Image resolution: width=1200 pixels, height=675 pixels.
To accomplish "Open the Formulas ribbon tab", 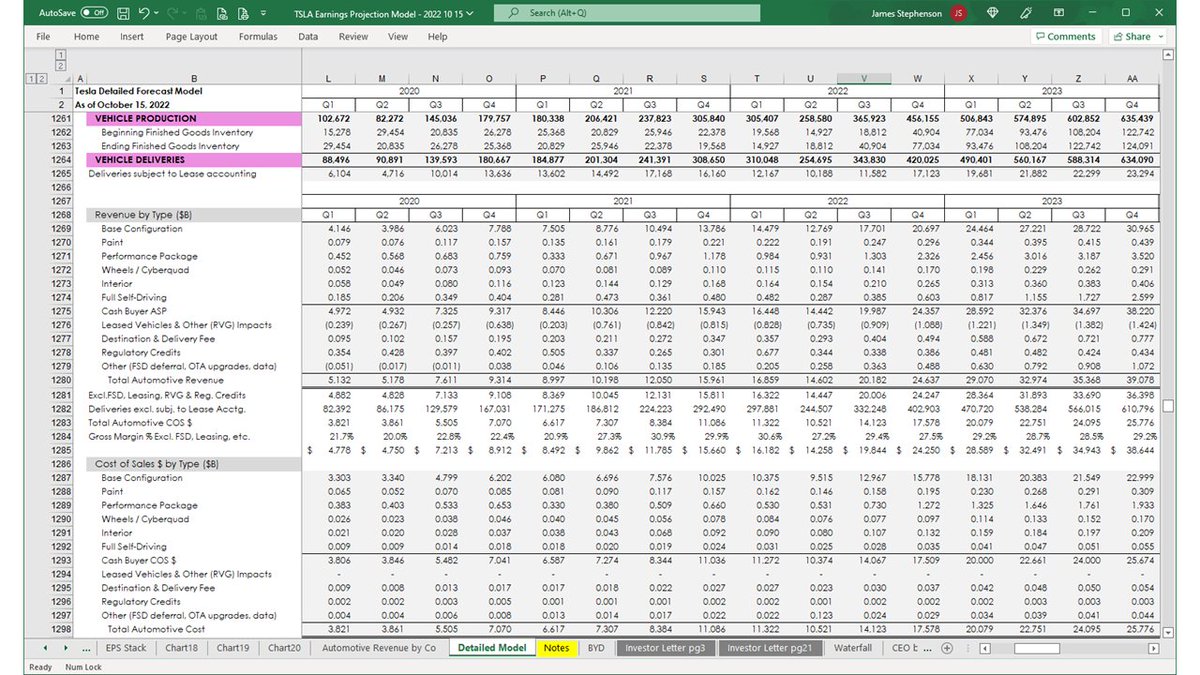I will click(258, 37).
